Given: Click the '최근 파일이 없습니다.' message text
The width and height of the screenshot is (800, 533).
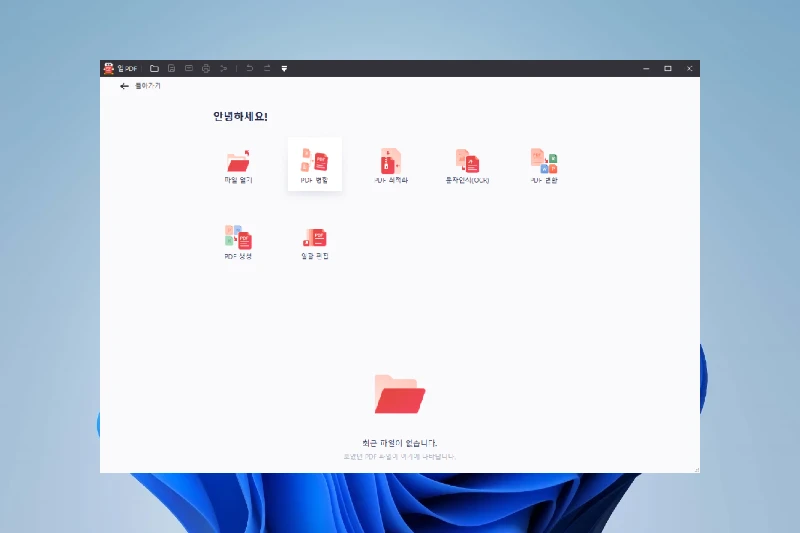Looking at the screenshot, I should pyautogui.click(x=399, y=443).
